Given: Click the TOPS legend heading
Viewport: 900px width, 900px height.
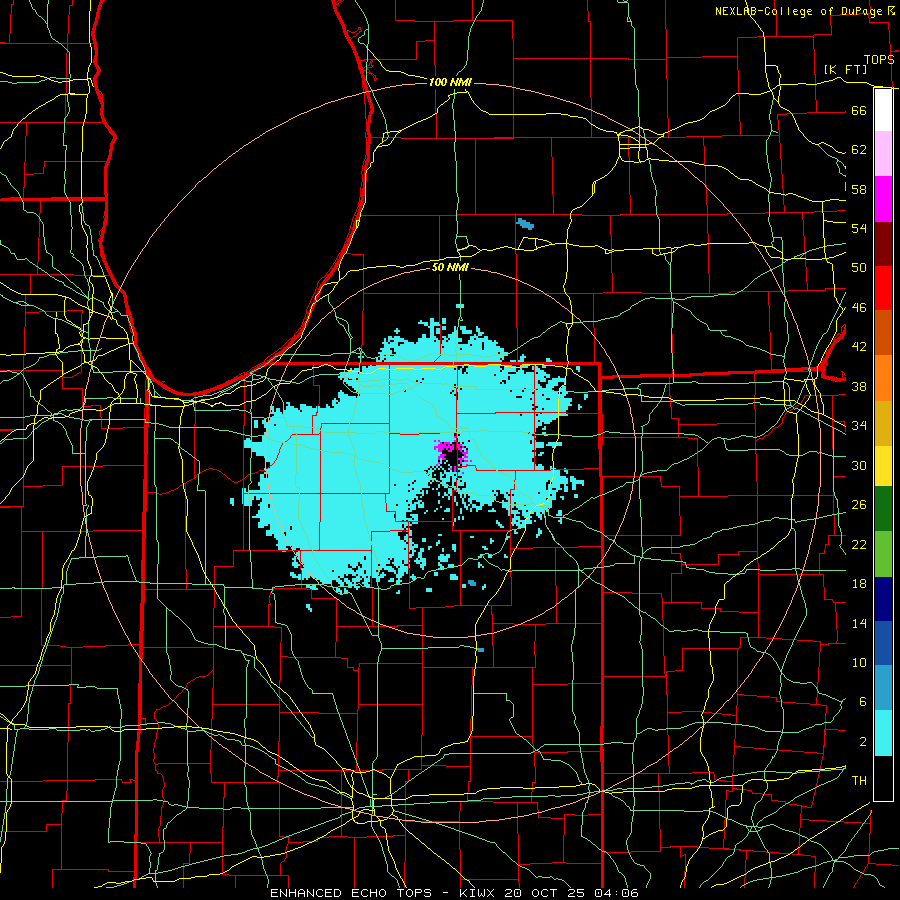Looking at the screenshot, I should (879, 59).
